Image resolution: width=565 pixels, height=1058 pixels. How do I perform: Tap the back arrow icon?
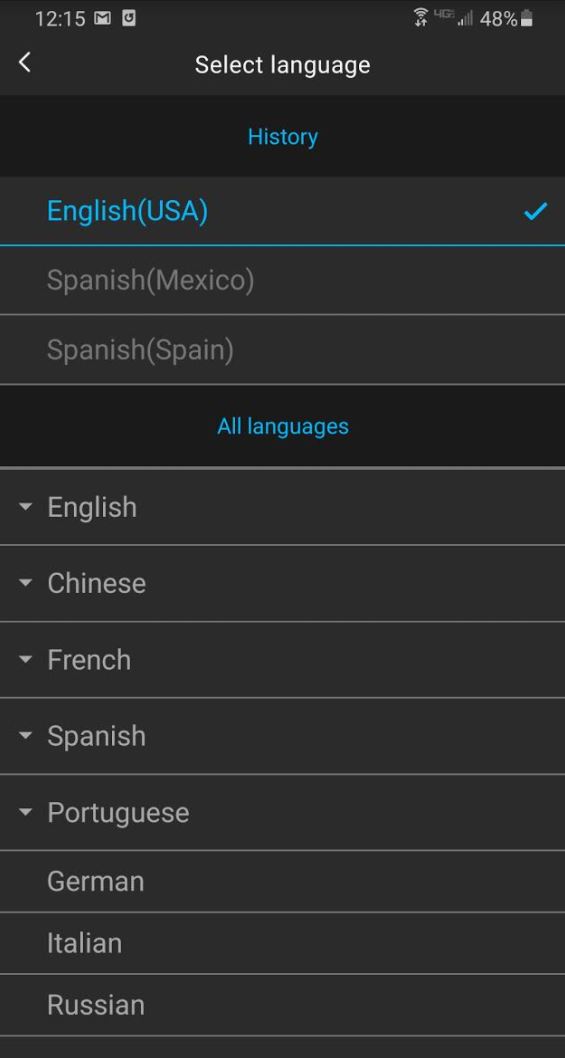[25, 63]
